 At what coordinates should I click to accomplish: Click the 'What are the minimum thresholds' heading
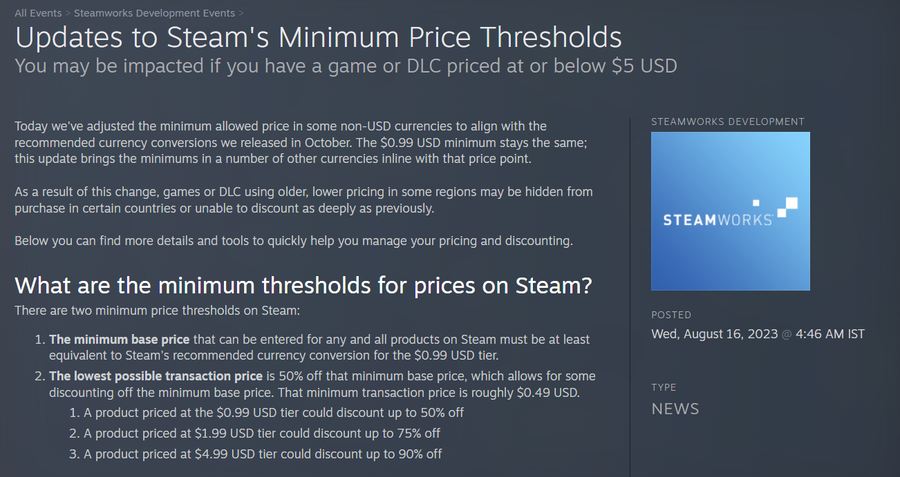304,285
